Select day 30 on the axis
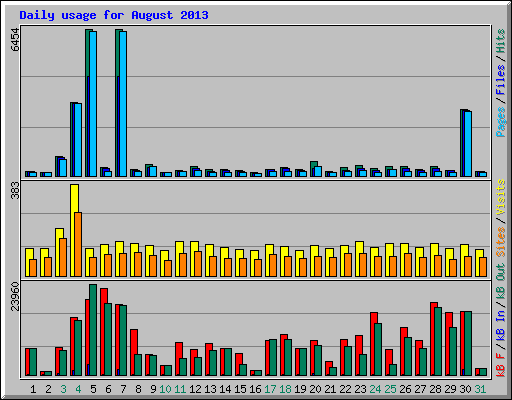 tap(465, 389)
